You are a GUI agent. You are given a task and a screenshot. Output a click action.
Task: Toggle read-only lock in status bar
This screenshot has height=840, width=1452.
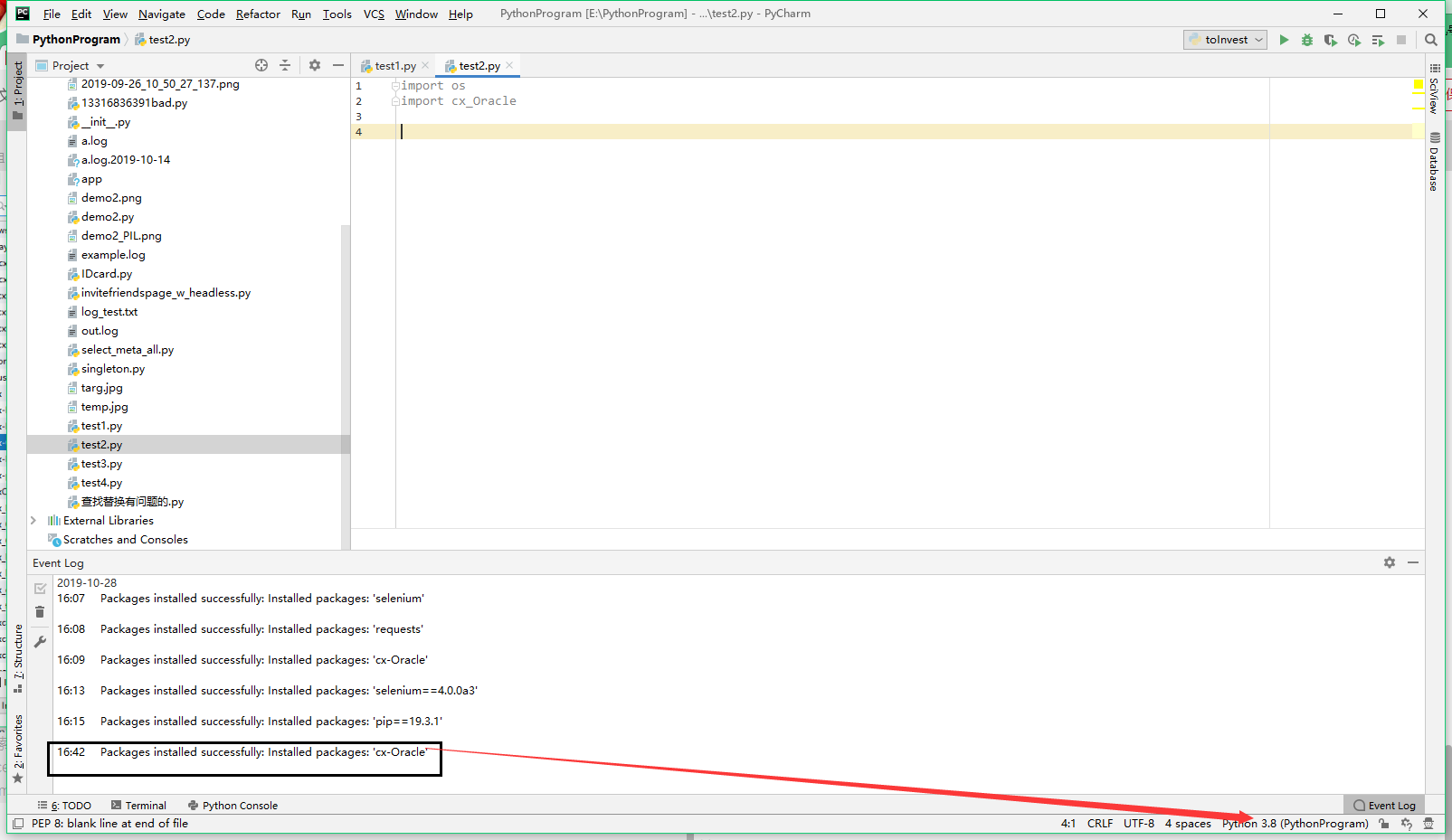click(1383, 824)
